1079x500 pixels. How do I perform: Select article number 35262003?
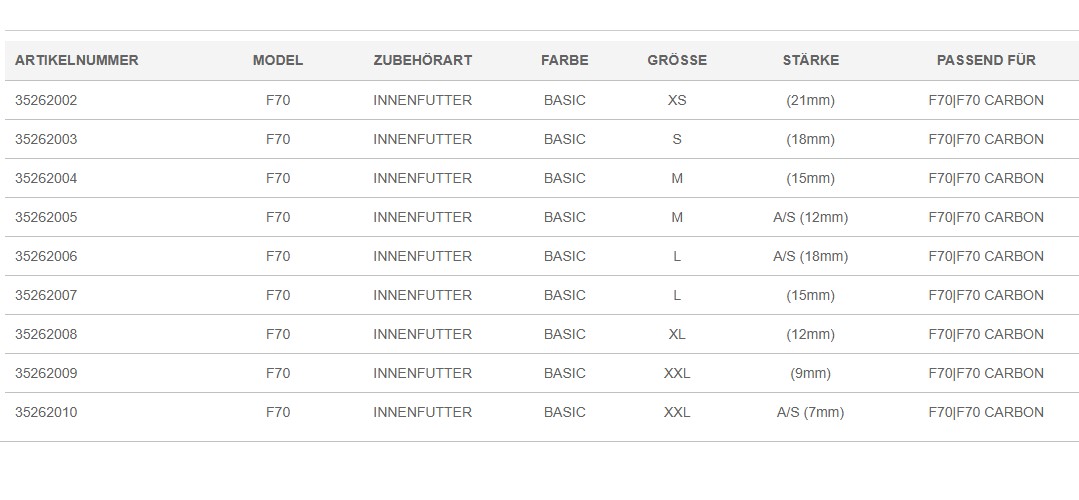(x=46, y=140)
